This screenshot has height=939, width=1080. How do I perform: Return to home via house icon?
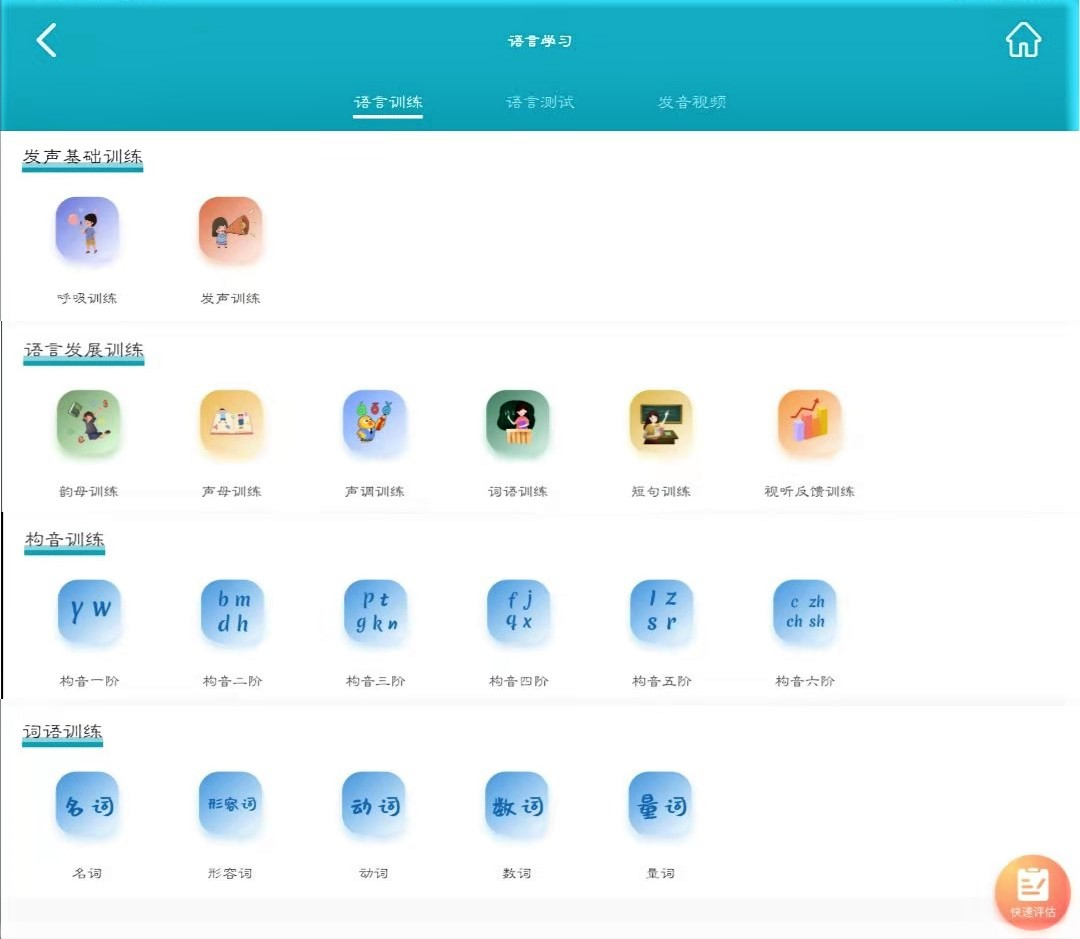pyautogui.click(x=1023, y=40)
